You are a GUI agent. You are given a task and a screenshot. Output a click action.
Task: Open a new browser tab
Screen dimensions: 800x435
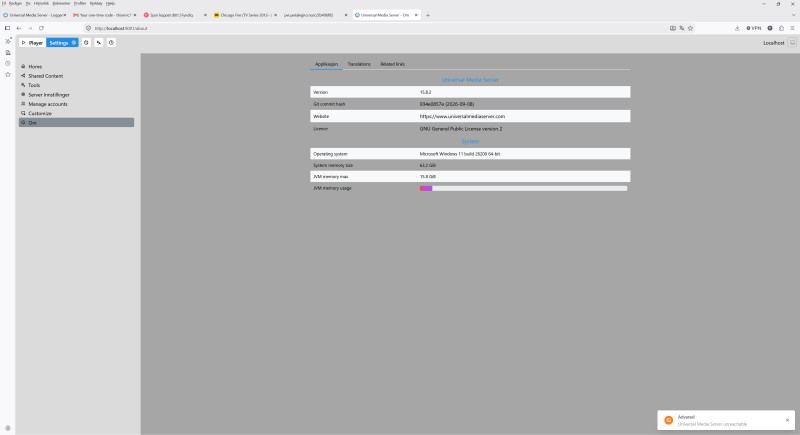coord(428,15)
